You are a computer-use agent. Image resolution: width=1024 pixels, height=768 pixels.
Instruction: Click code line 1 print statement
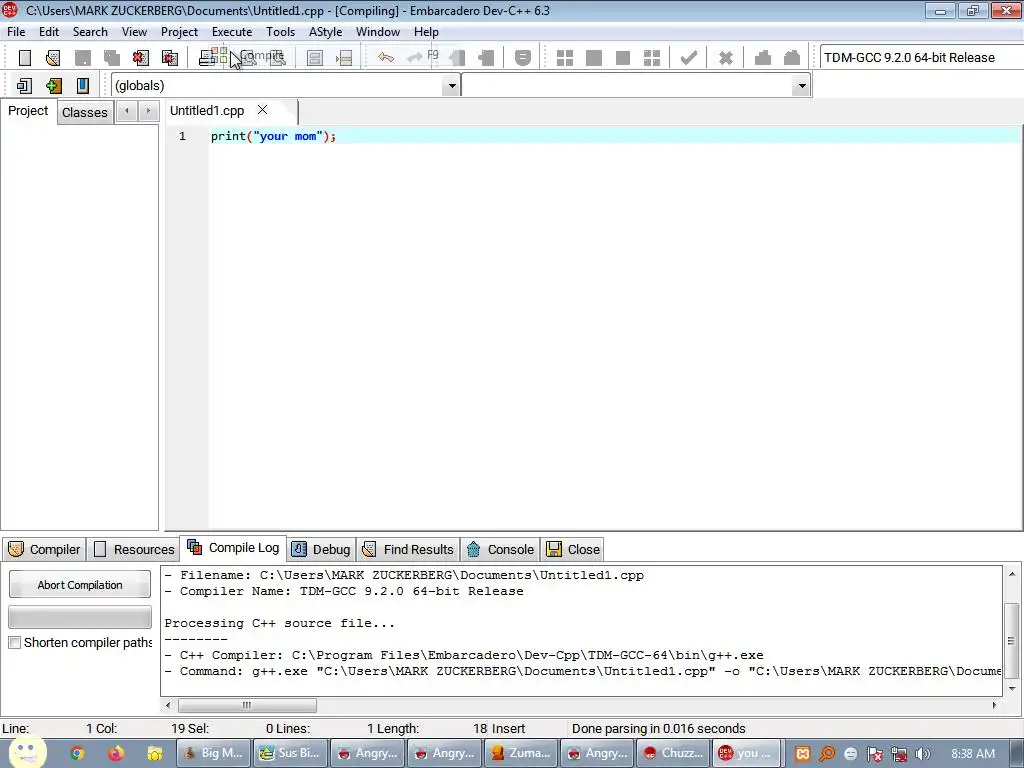(273, 136)
